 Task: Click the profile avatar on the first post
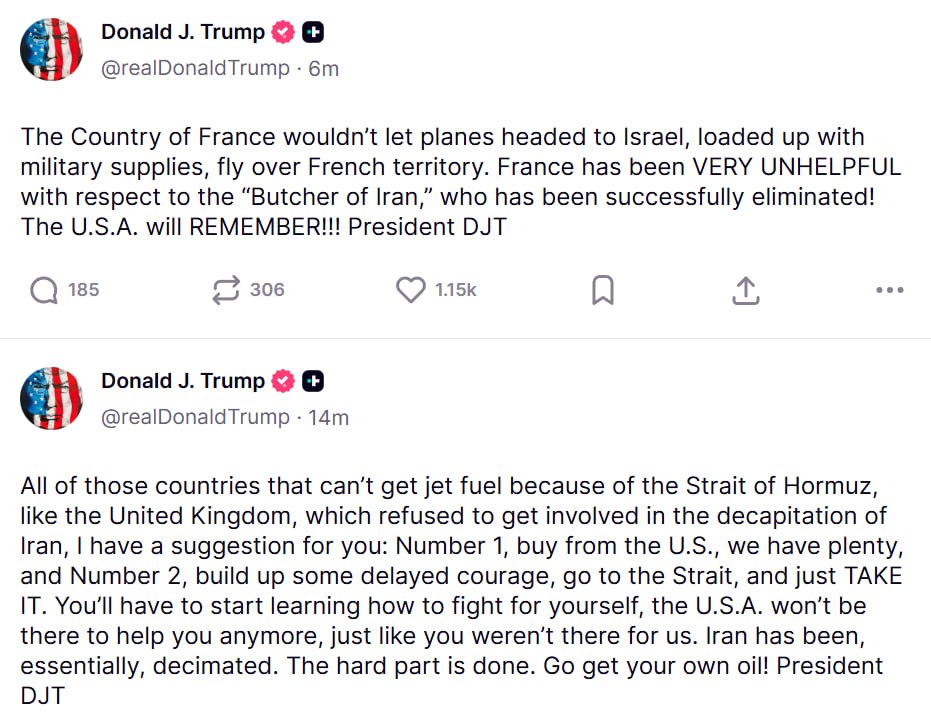[x=51, y=49]
